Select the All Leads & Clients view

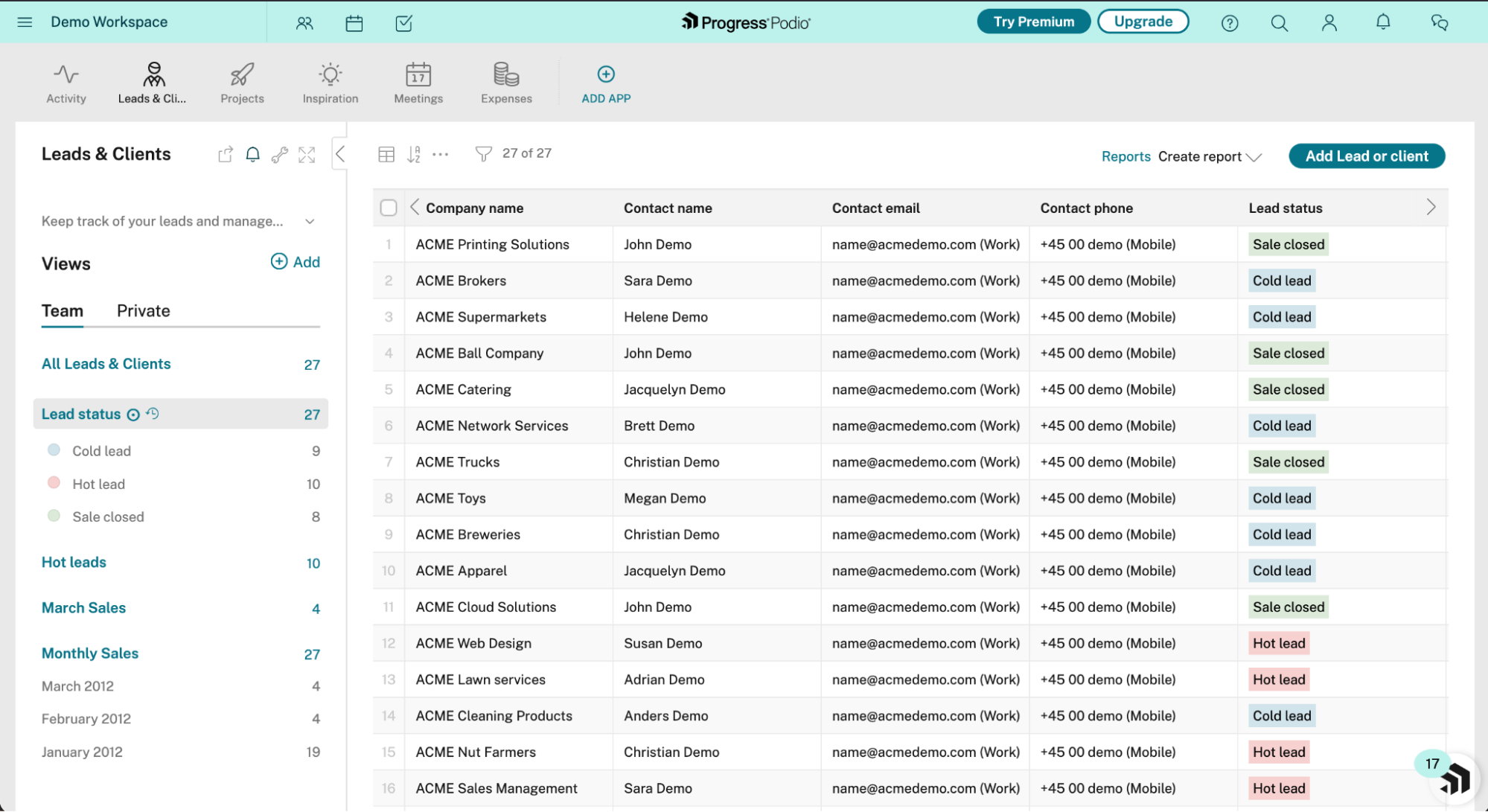pyautogui.click(x=106, y=364)
